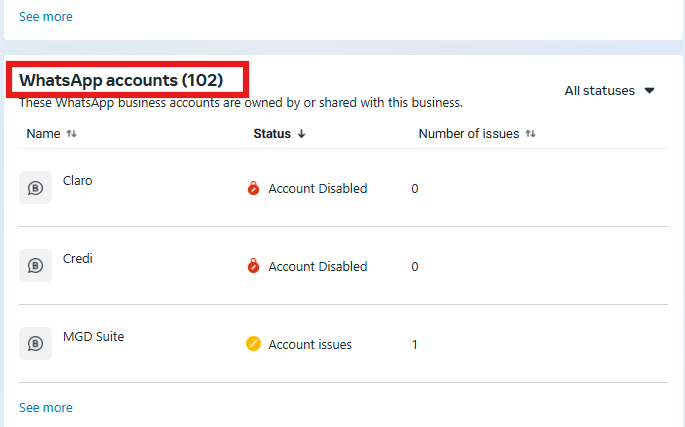Screen dimensions: 685x427
Task: Click Account Disabled status text for Credi
Action: pos(317,266)
